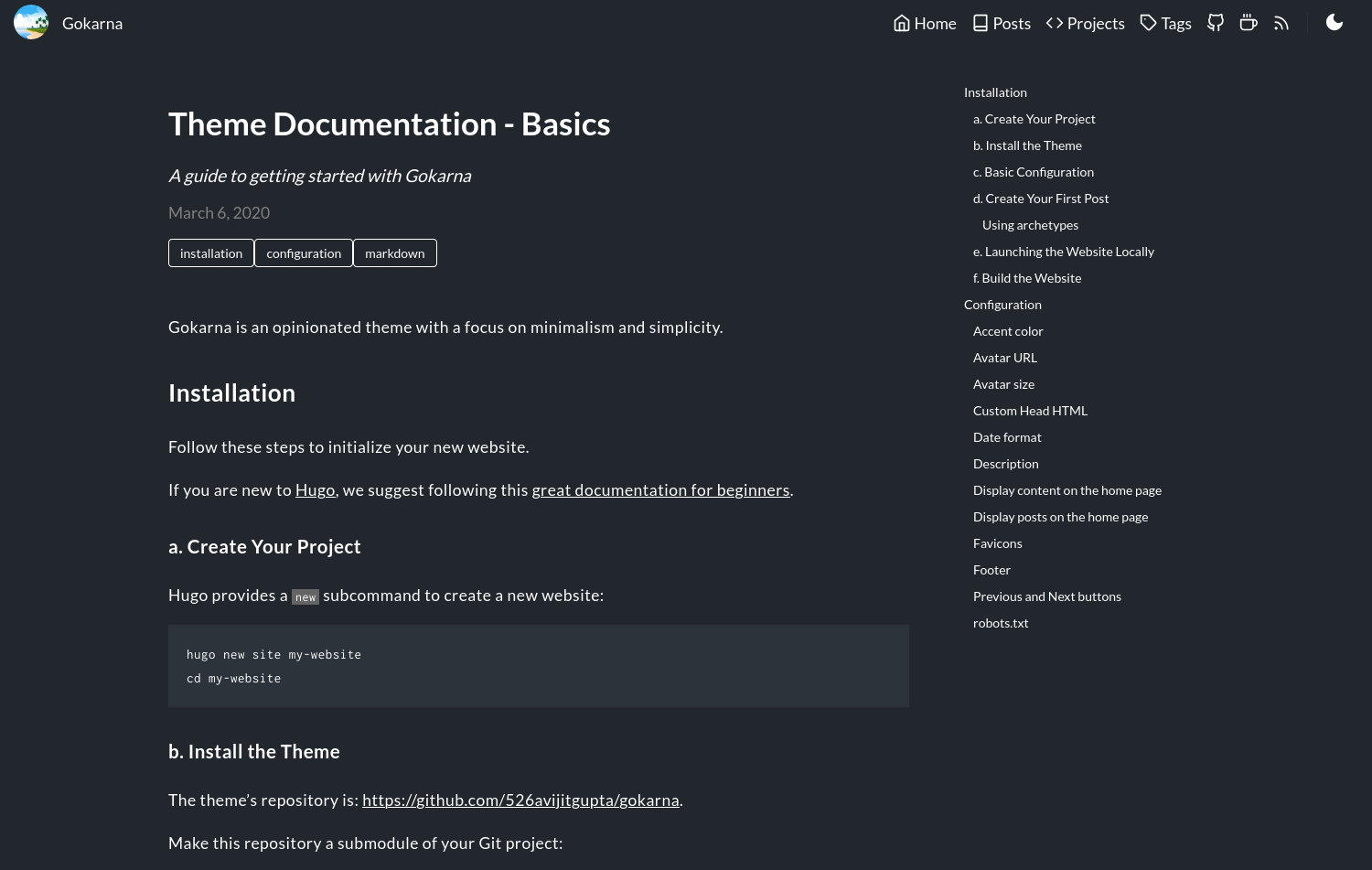Jump to Display posts on the home page

[1060, 517]
